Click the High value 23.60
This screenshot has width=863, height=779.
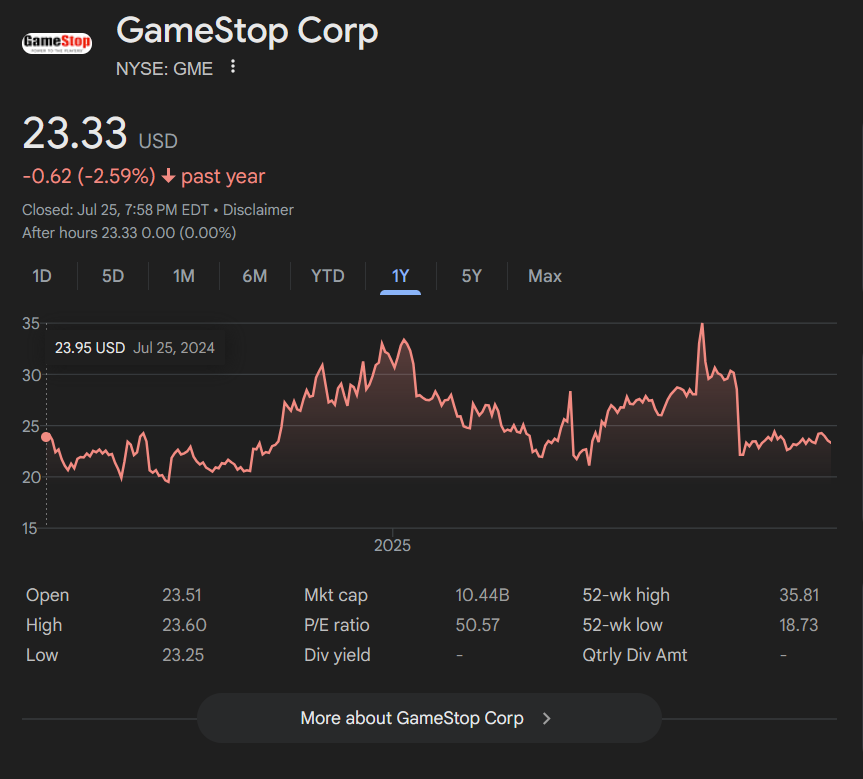(x=184, y=625)
